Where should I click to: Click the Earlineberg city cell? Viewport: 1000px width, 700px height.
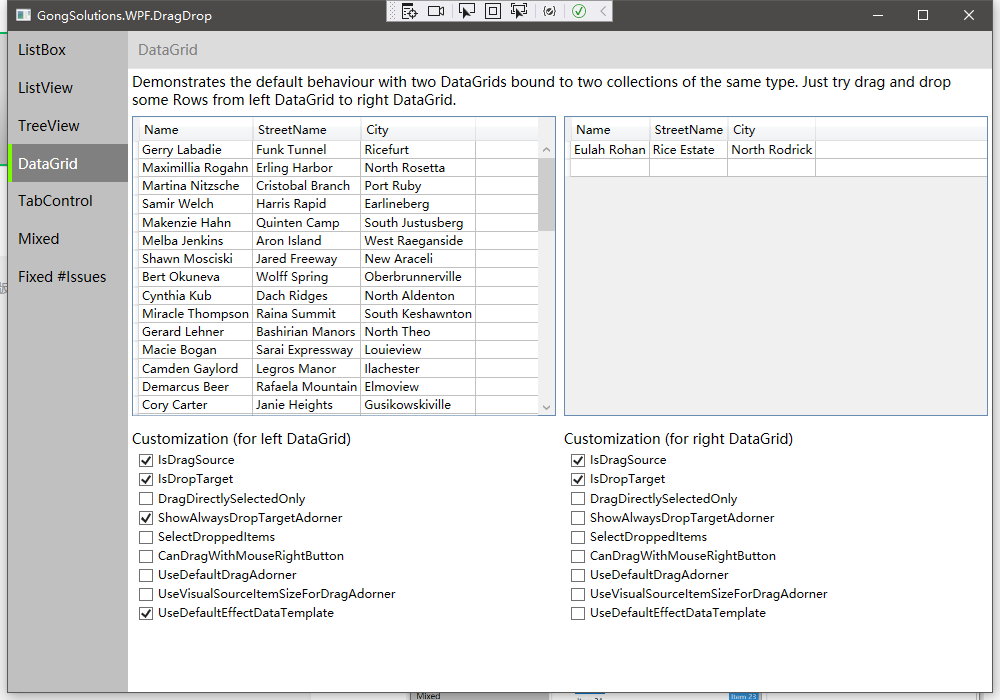[x=418, y=204]
